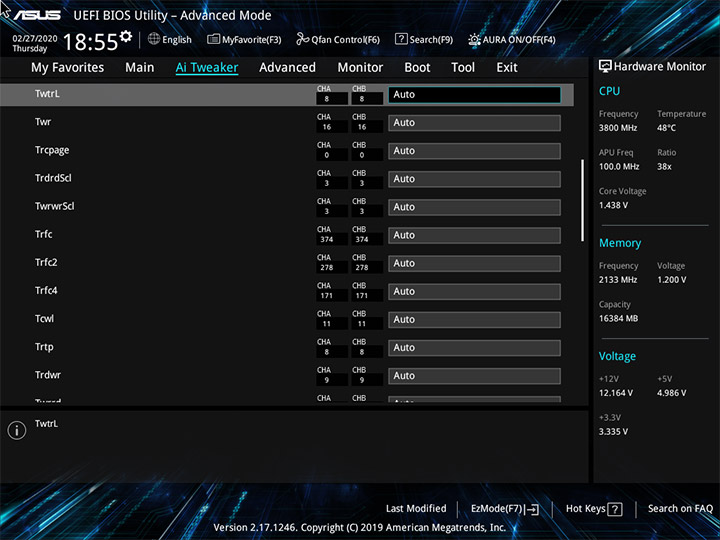Click the Trdwr Auto value field

tap(474, 376)
